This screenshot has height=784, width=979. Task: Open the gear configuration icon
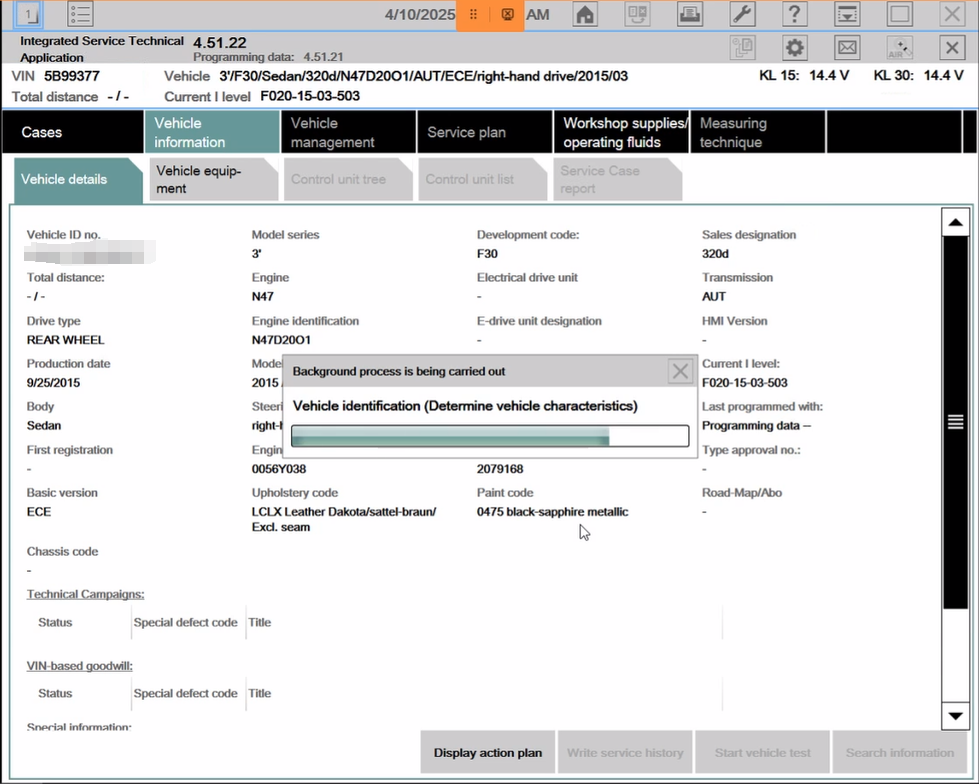click(794, 48)
